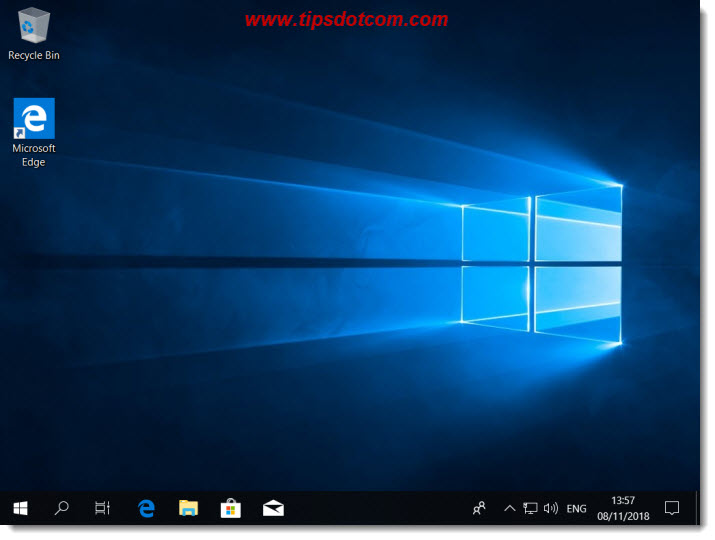This screenshot has width=715, height=540.
Task: Click the ENG input language indicator
Action: [x=576, y=508]
